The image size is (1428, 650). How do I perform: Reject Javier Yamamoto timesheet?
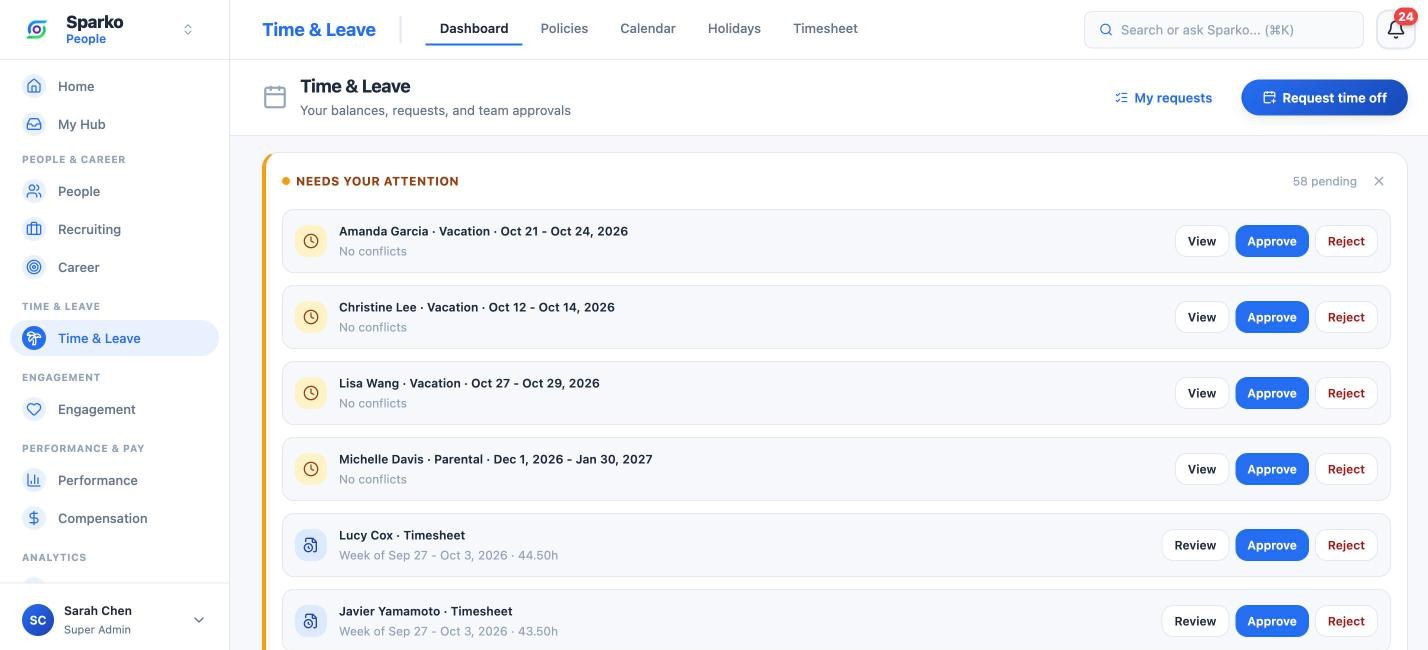click(1346, 621)
